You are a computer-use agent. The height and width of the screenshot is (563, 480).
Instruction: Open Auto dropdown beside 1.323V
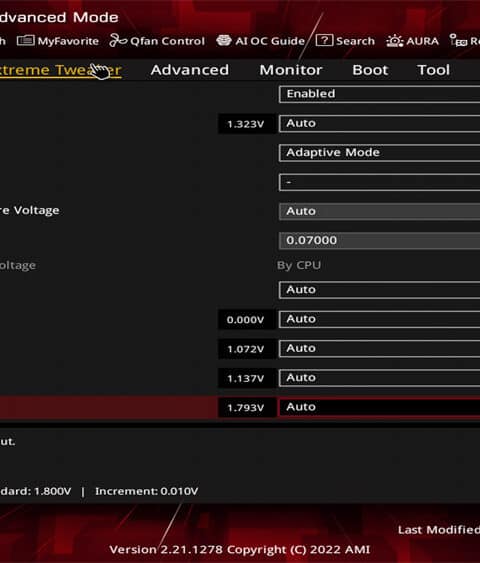379,124
